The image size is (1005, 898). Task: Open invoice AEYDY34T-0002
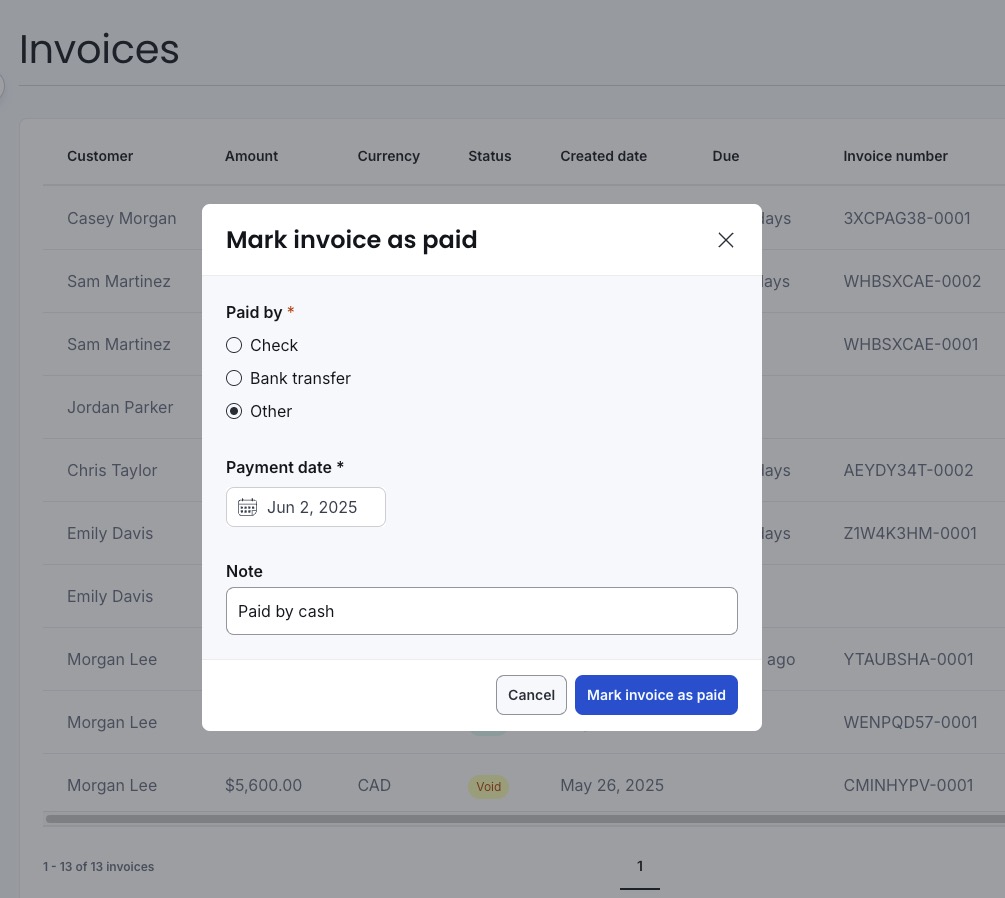coord(908,470)
